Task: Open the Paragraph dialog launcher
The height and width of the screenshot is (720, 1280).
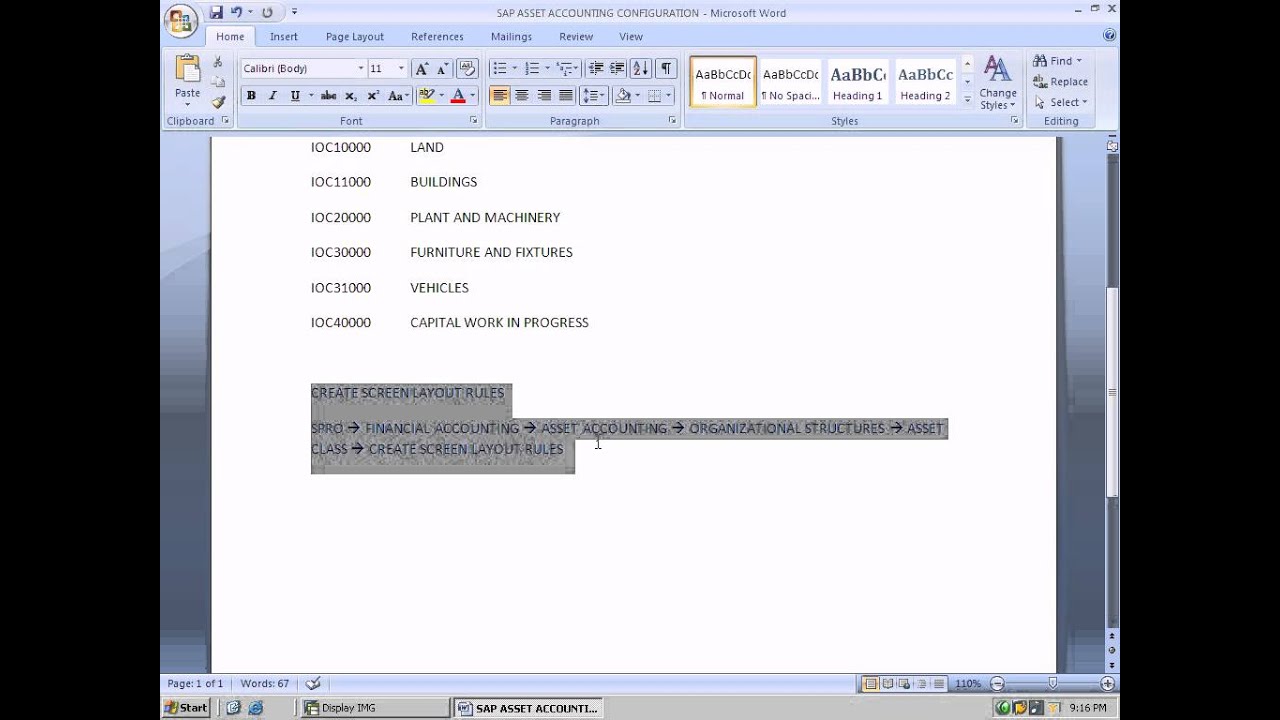Action: (x=673, y=121)
